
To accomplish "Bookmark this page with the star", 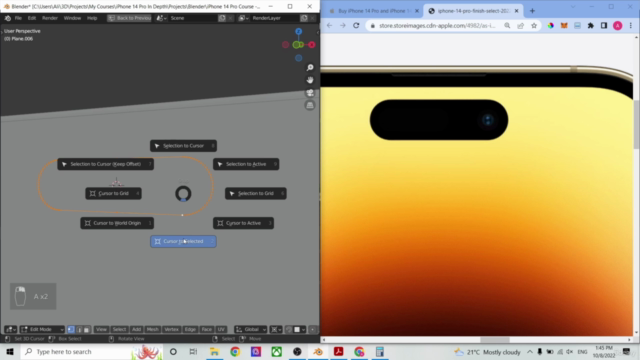I will pos(534,25).
